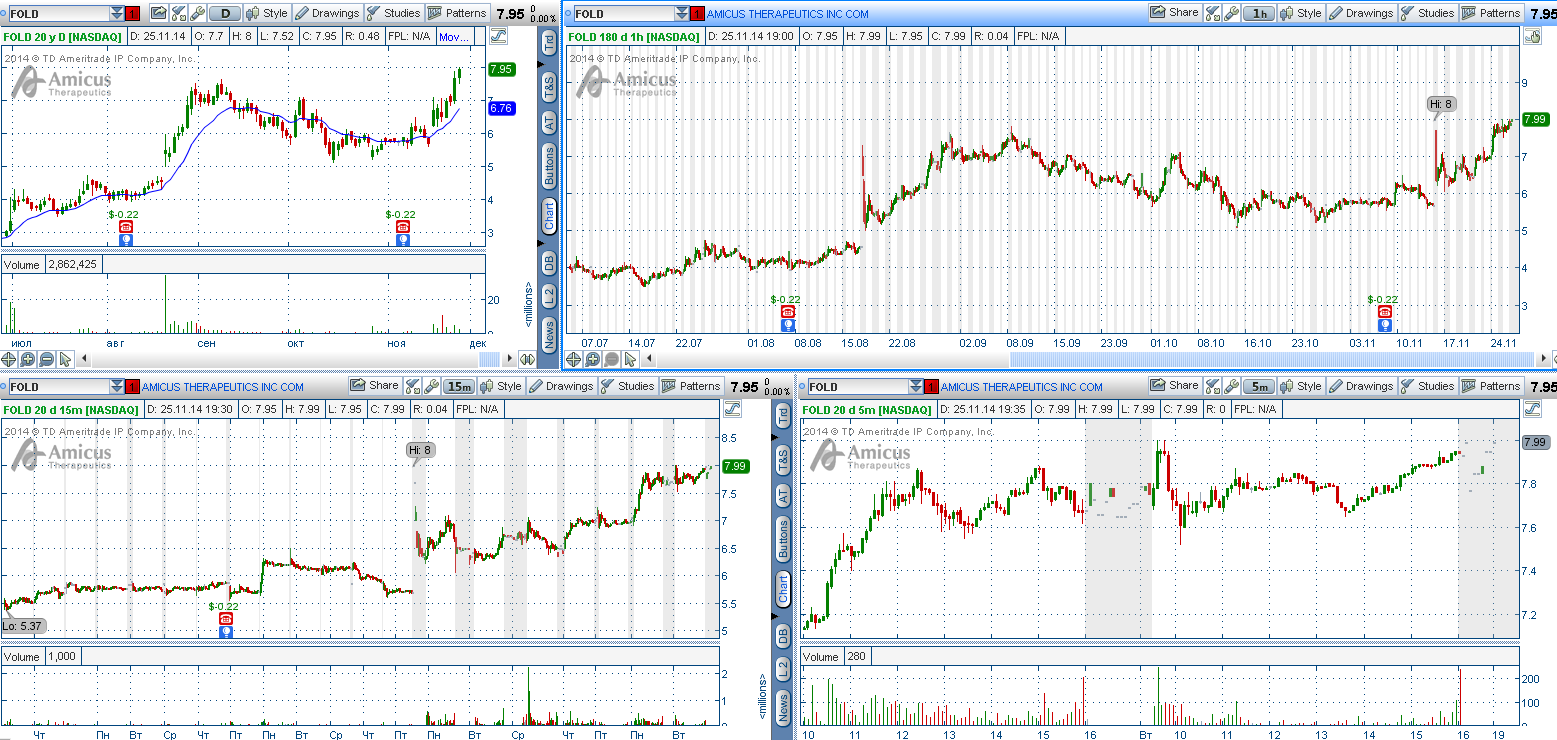Expand symbol dropdown in 1h chart
1557x740 pixels.
pos(682,13)
